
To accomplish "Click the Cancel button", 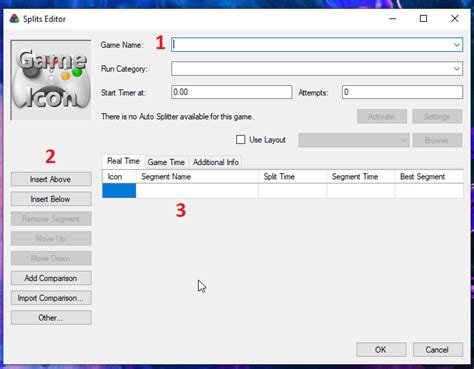I will tap(438, 350).
